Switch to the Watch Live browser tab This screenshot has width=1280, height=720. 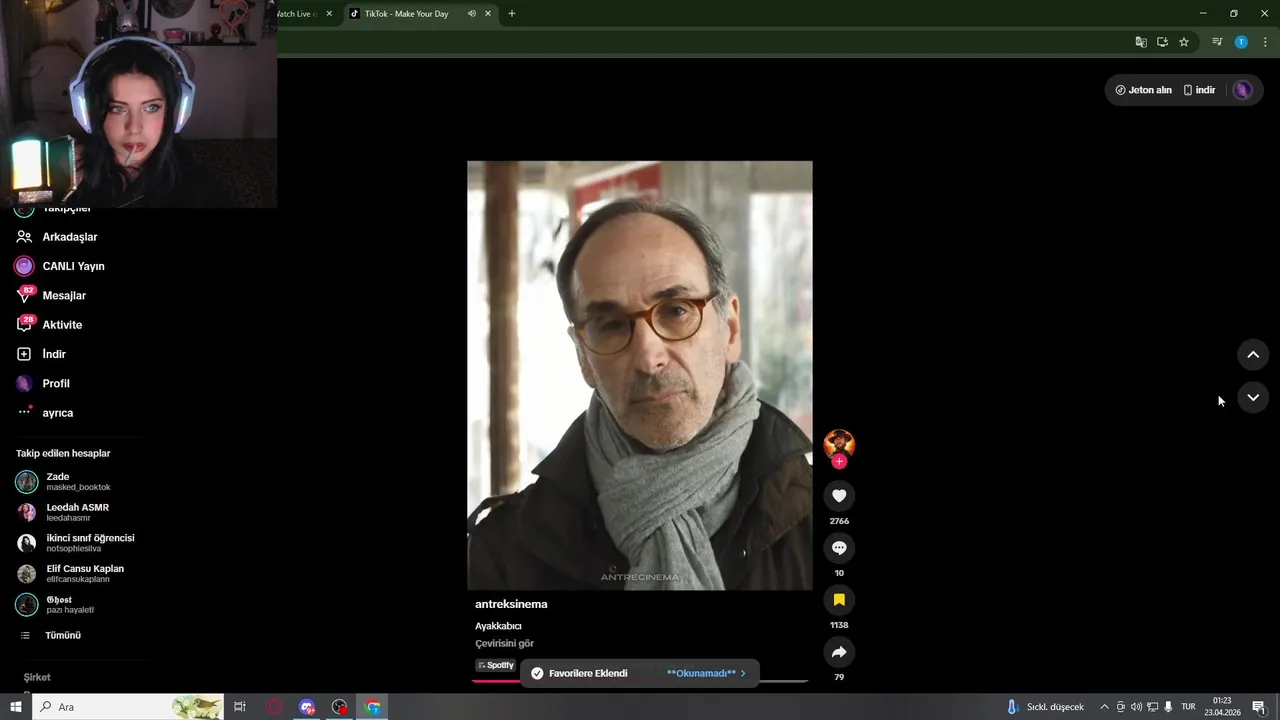point(297,14)
